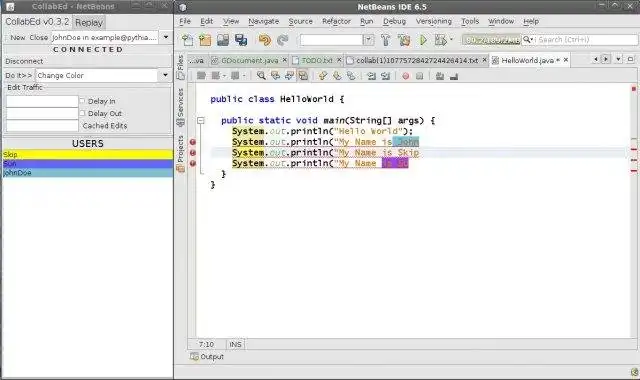This screenshot has width=640, height=380.
Task: Click the Debug Project icon
Action: 440,40
